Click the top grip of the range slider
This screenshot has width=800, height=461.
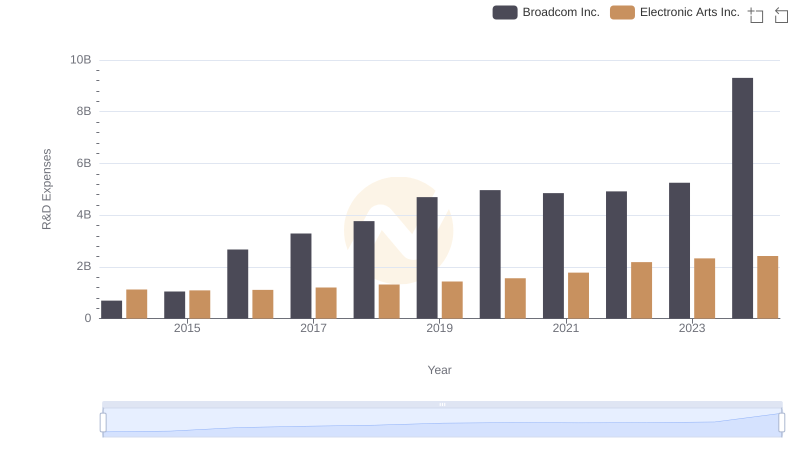(442, 404)
